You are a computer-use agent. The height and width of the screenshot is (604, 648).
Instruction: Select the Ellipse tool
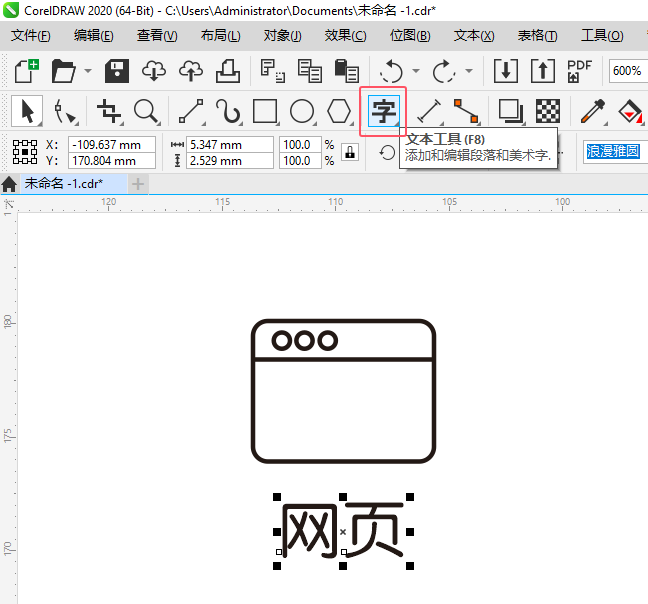(x=302, y=111)
